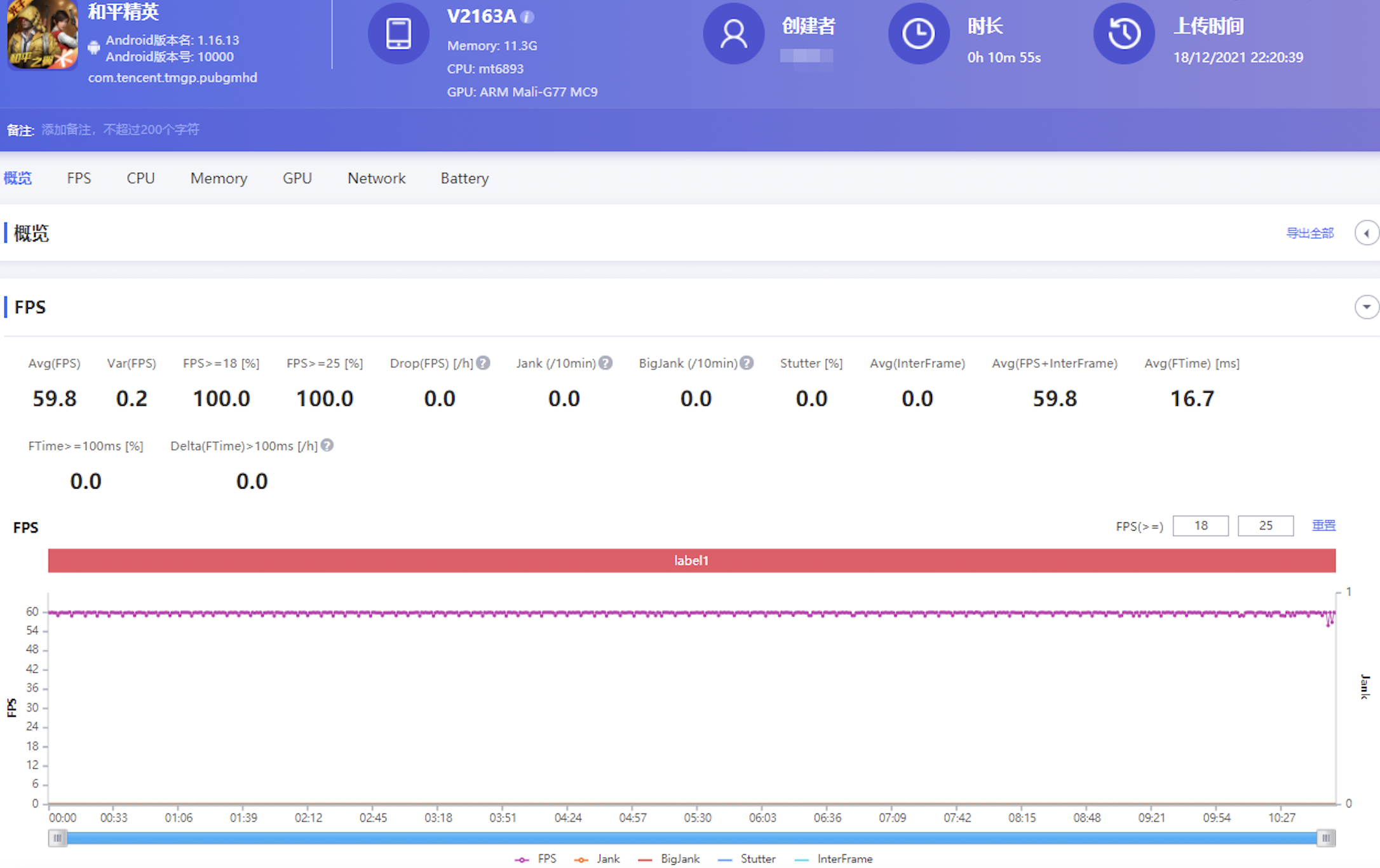Image resolution: width=1380 pixels, height=868 pixels.
Task: Collapse the overview side panel arrow
Action: (x=1367, y=233)
